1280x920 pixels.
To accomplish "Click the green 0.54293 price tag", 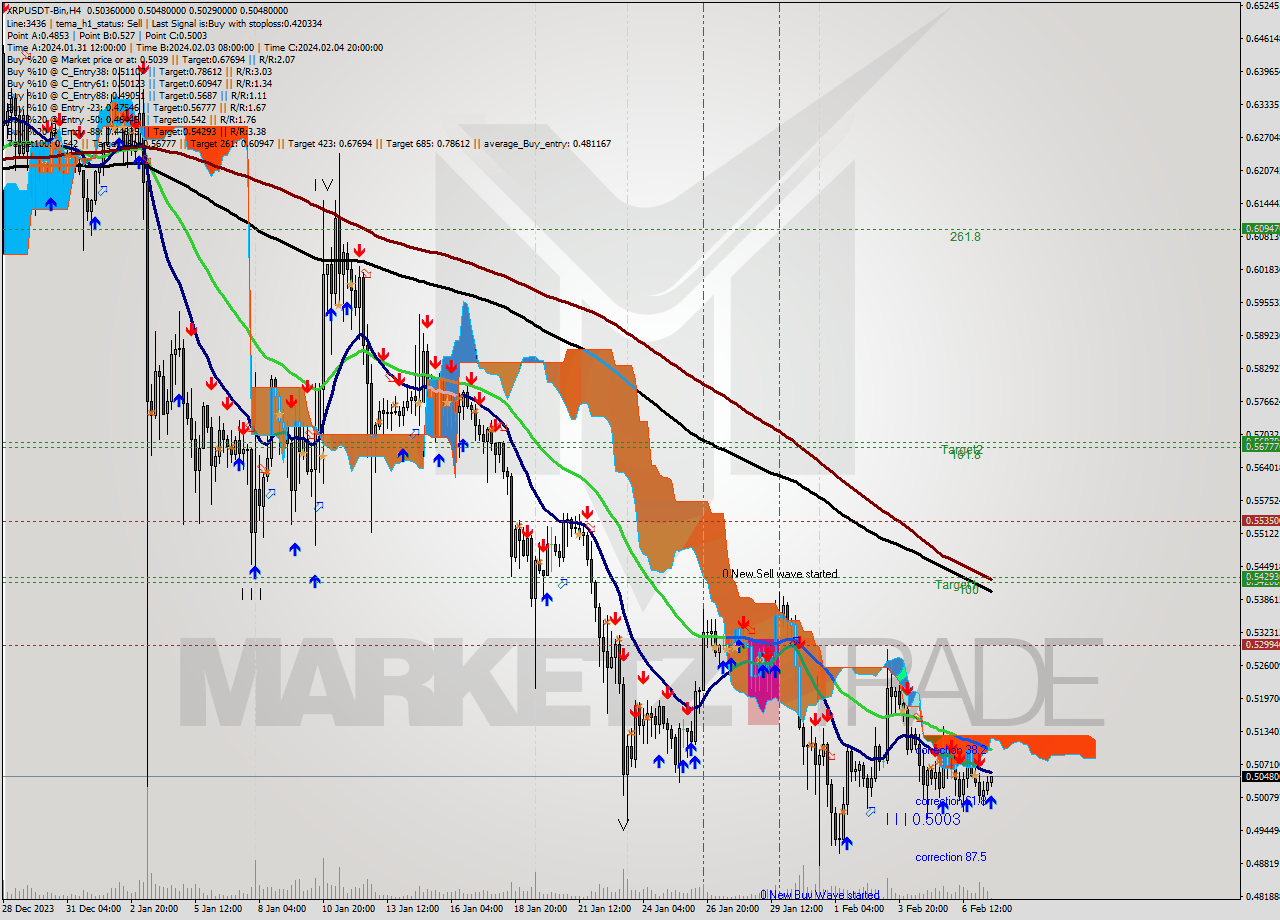I will tap(1260, 577).
